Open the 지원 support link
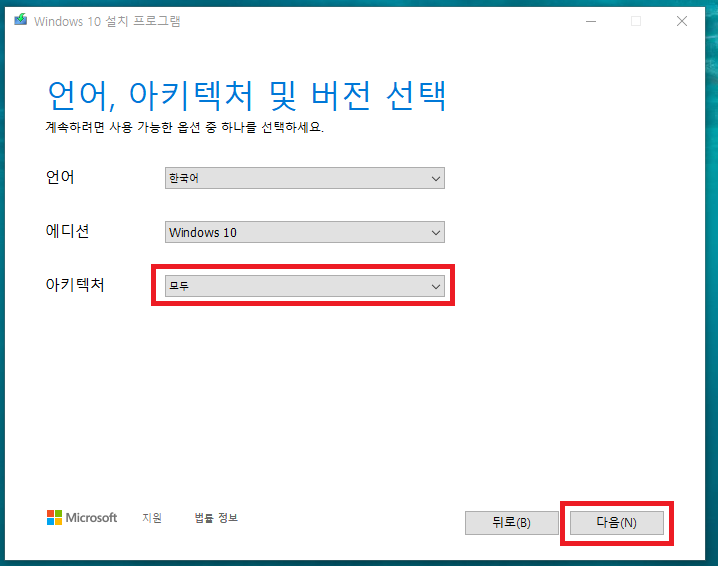Image resolution: width=718 pixels, height=566 pixels. pos(152,518)
